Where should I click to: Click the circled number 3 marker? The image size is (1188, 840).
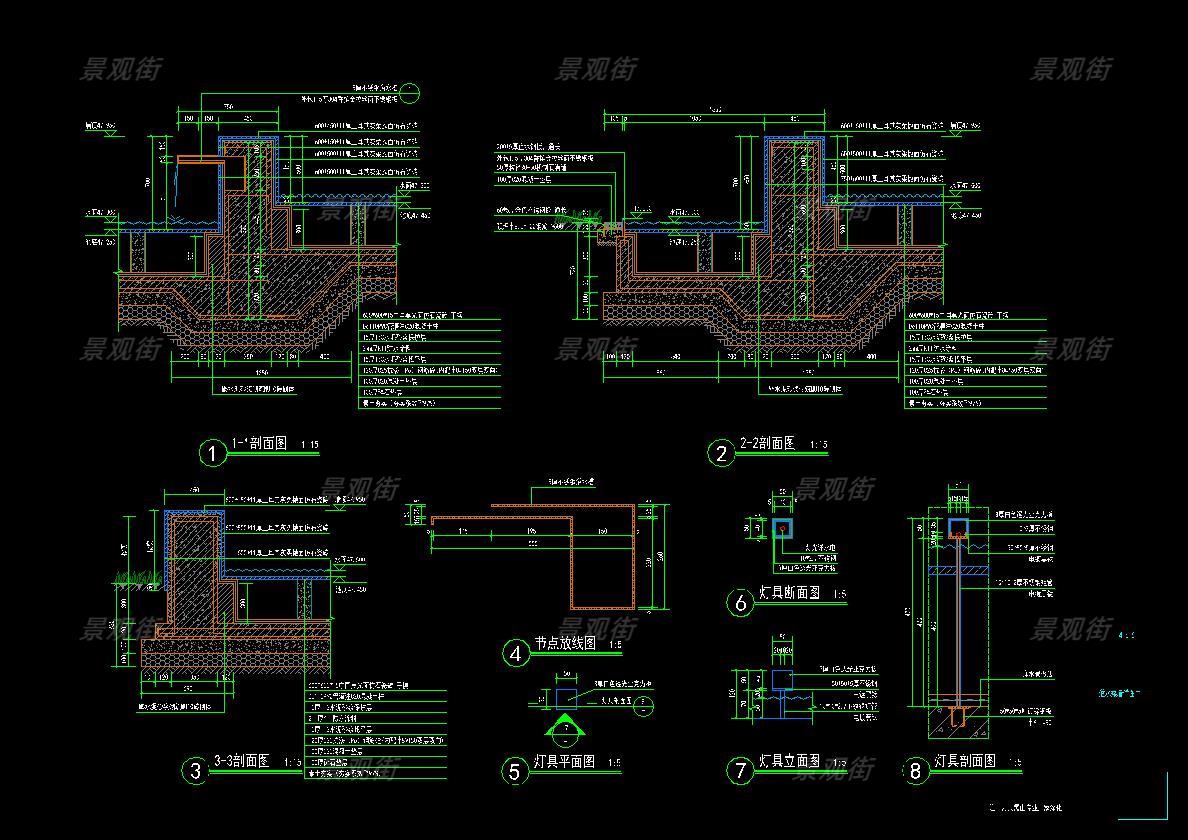tap(195, 770)
